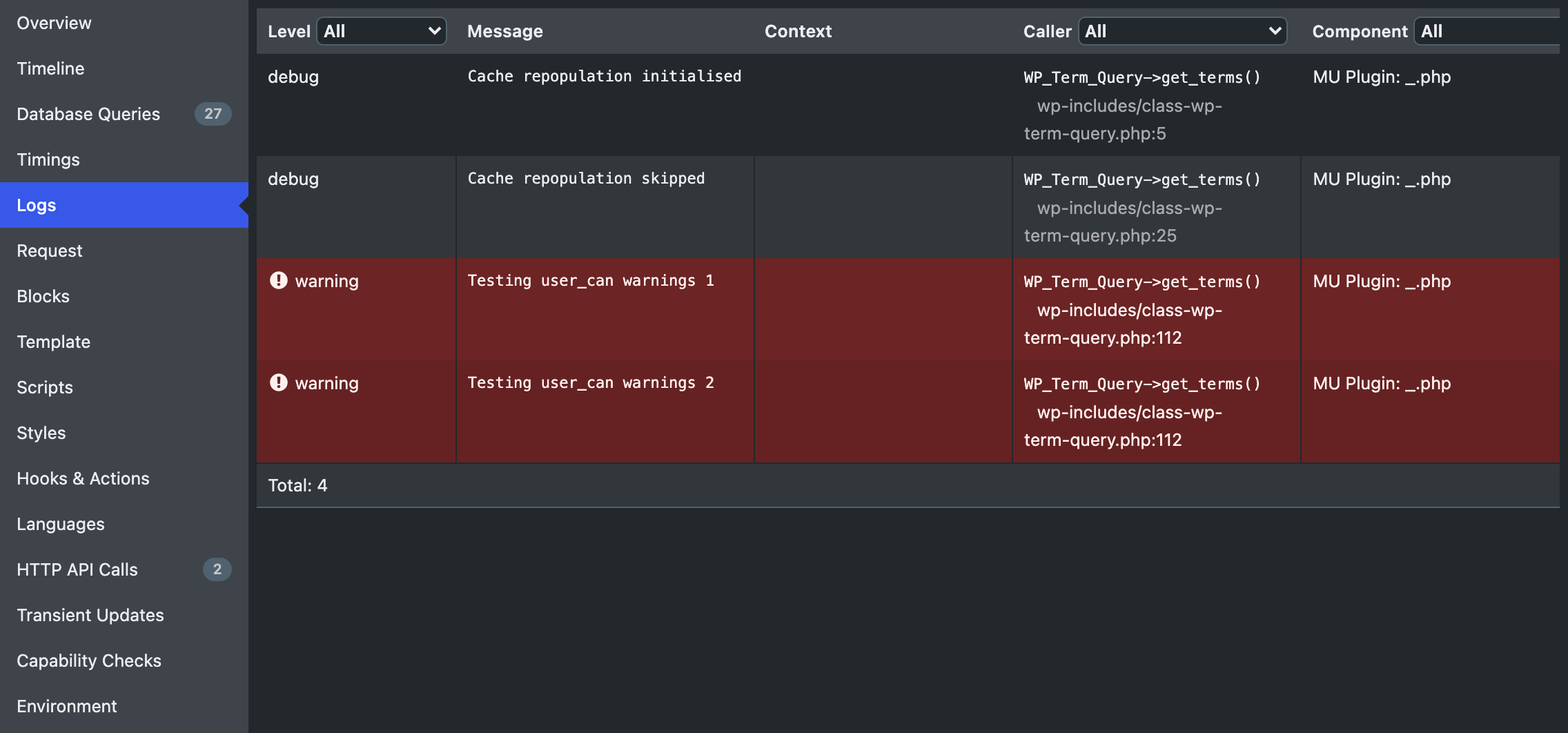
Task: Switch to the Capability Checks panel
Action: pyautogui.click(x=89, y=660)
